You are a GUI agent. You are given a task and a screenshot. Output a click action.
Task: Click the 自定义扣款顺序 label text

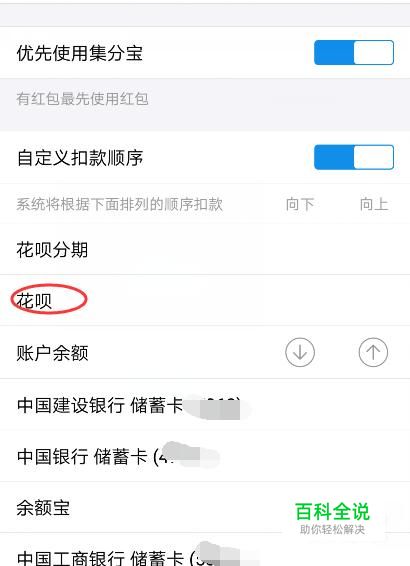pos(80,158)
